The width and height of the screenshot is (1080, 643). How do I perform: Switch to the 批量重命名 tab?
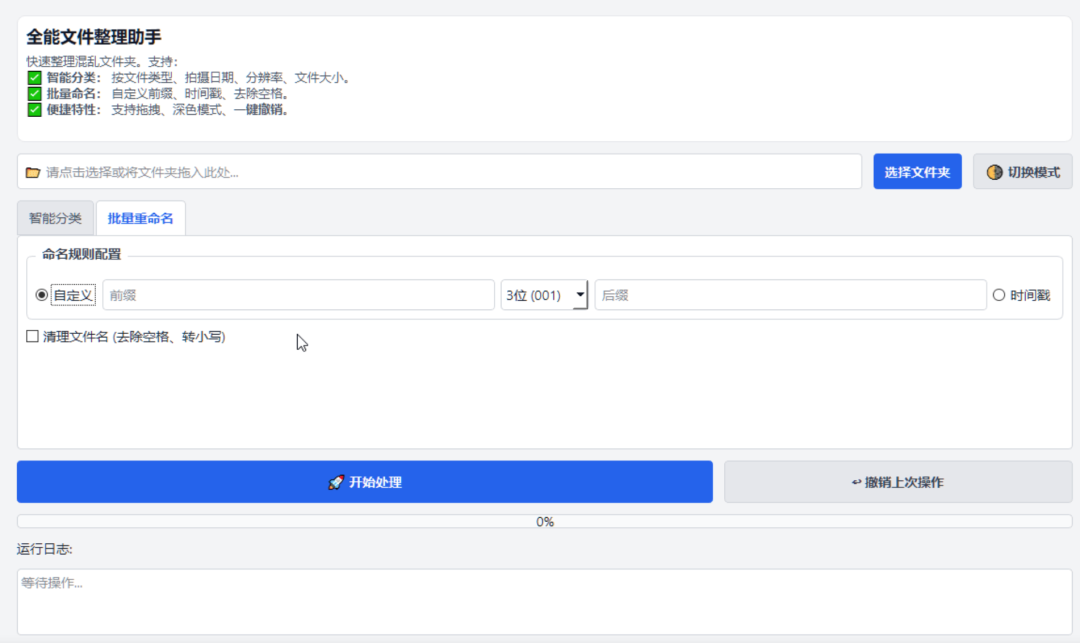pos(140,217)
